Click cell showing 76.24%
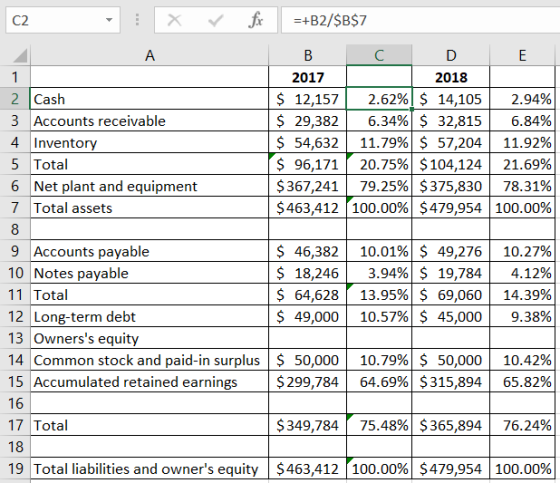The image size is (560, 483). tap(522, 425)
